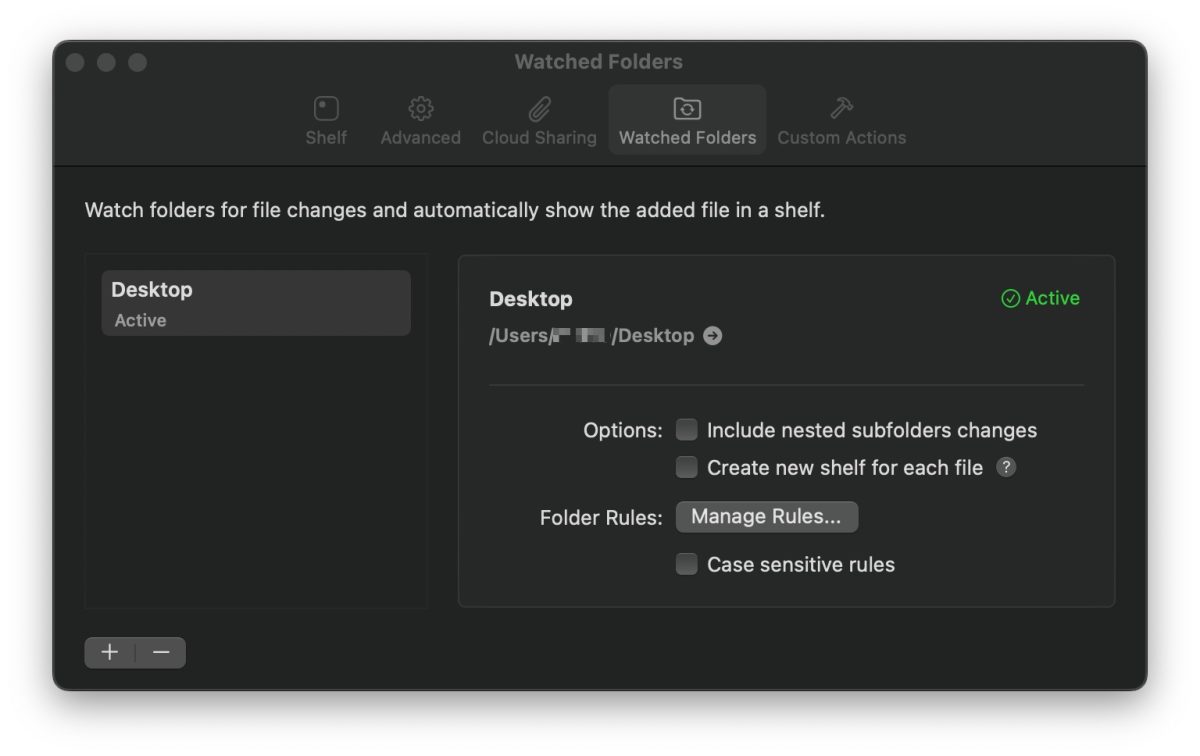Enable Include nested subfolders changes
This screenshot has width=1200, height=756.
686,430
